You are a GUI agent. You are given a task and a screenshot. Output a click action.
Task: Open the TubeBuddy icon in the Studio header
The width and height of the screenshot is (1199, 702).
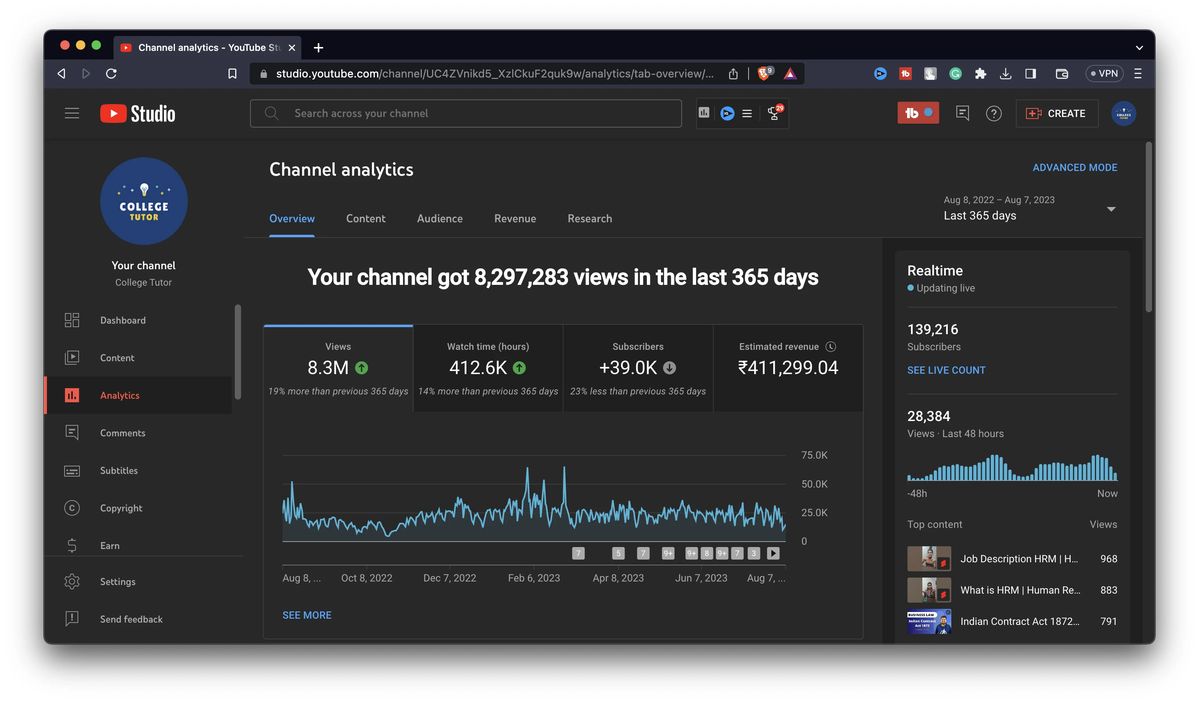point(916,113)
